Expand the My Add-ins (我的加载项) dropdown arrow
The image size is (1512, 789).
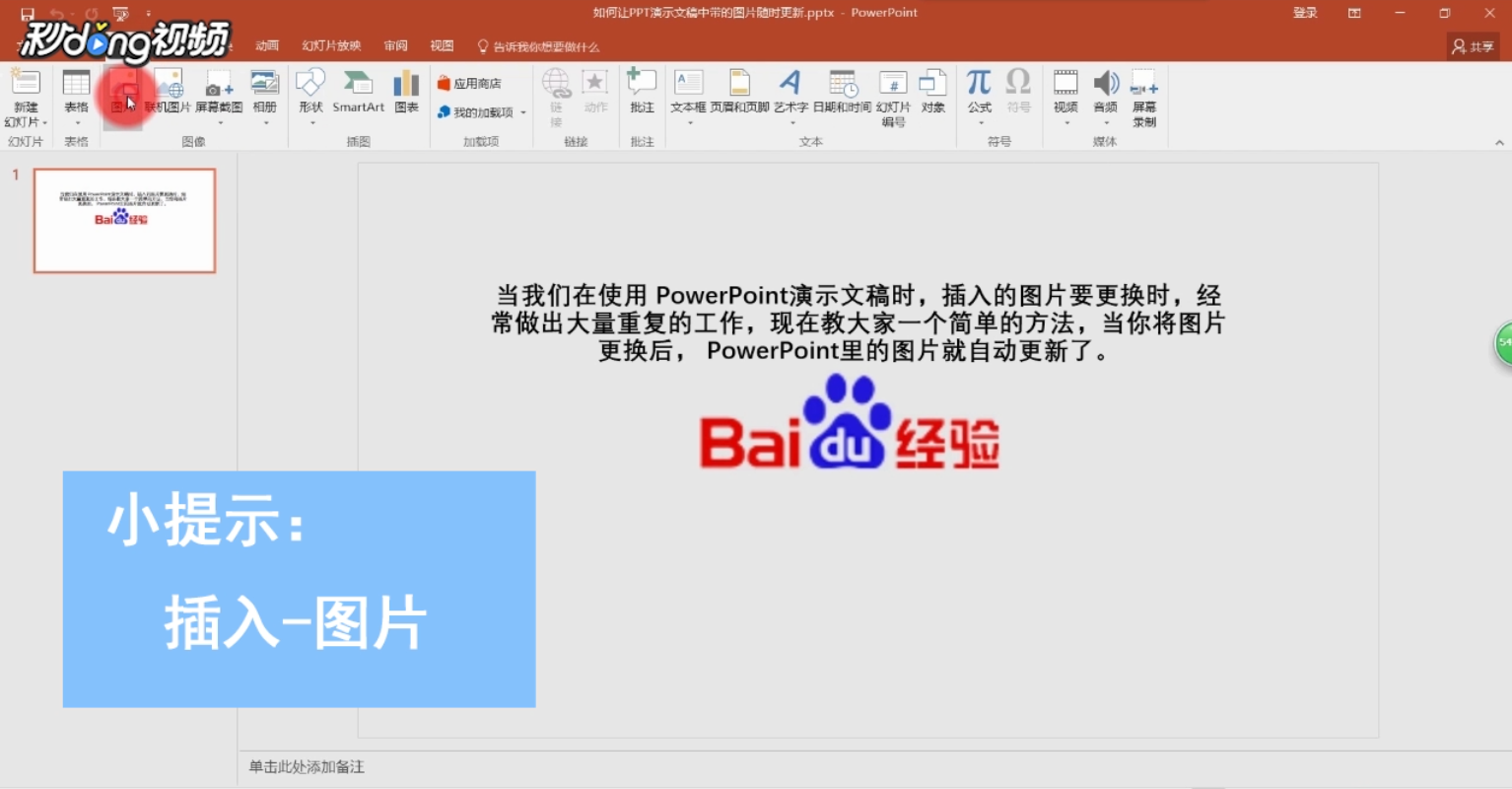pos(523,112)
